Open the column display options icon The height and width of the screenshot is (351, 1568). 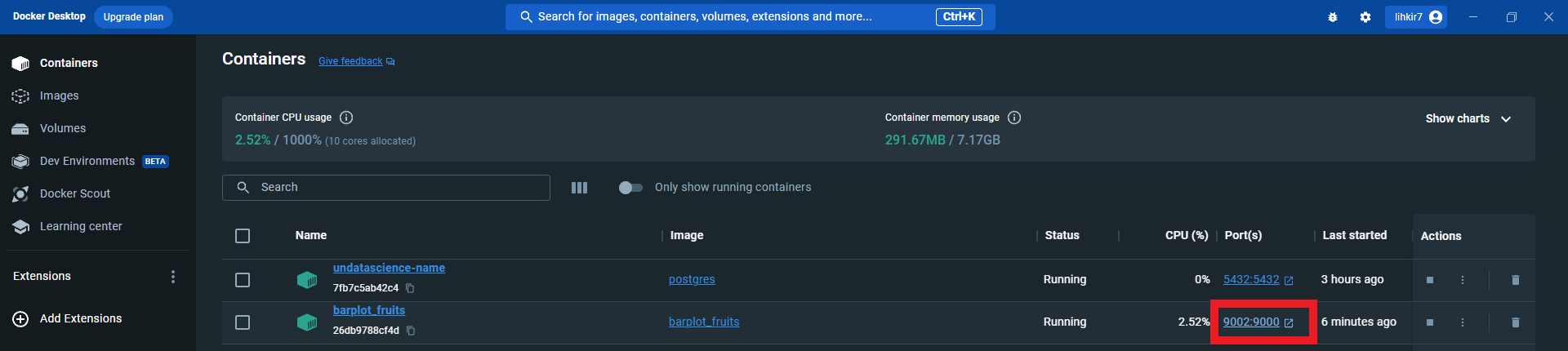(x=579, y=188)
